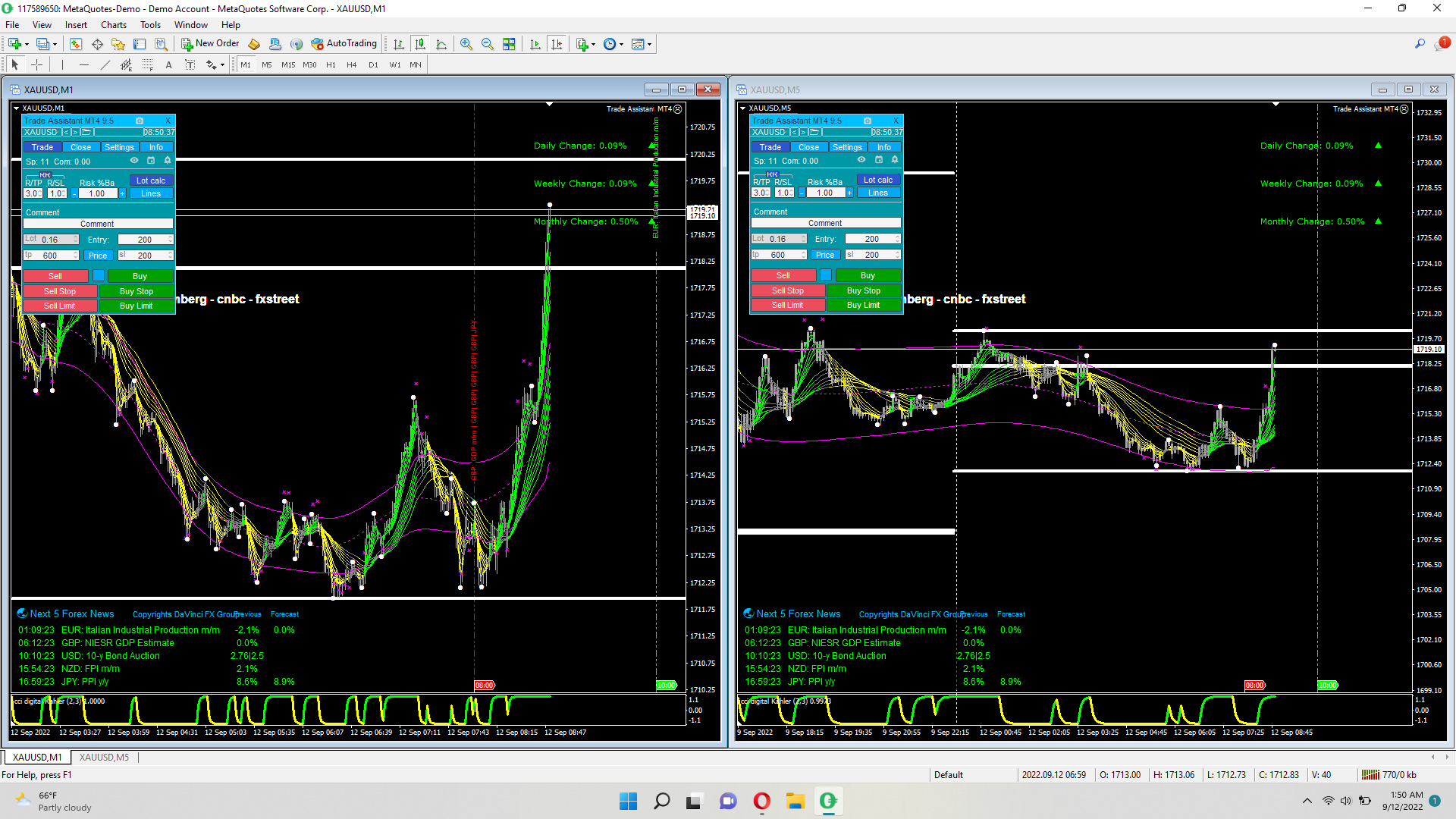
Task: Switch to the XAUUSD,M5 chart tab
Action: (x=104, y=757)
